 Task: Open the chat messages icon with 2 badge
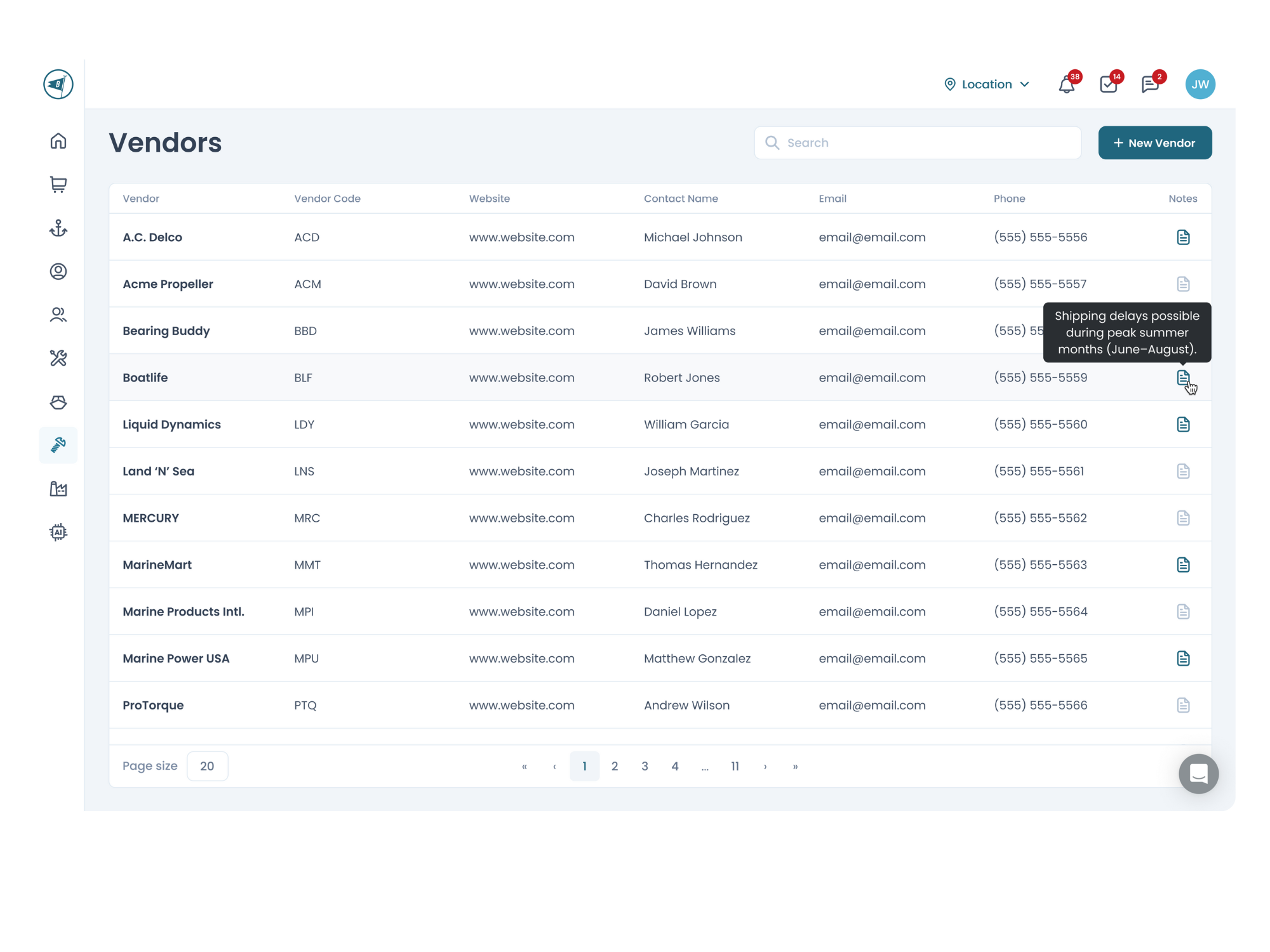[x=1150, y=84]
